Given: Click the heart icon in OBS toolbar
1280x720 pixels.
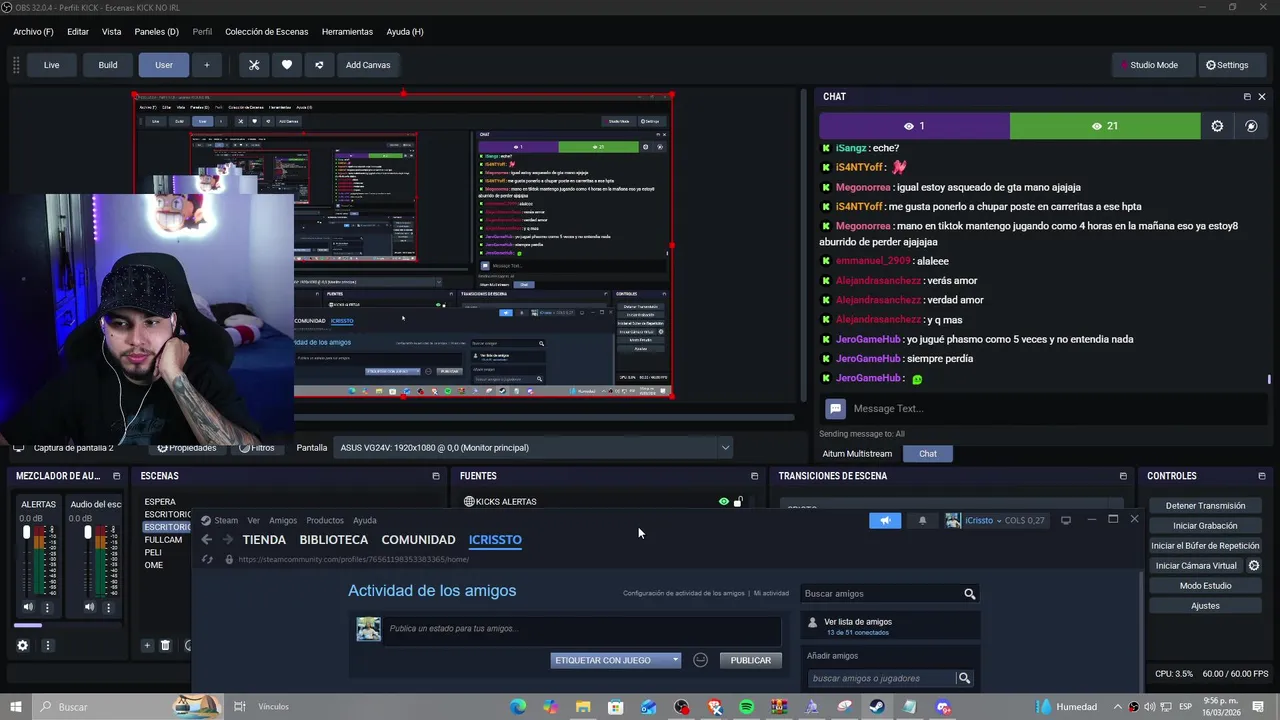Looking at the screenshot, I should click(x=287, y=65).
